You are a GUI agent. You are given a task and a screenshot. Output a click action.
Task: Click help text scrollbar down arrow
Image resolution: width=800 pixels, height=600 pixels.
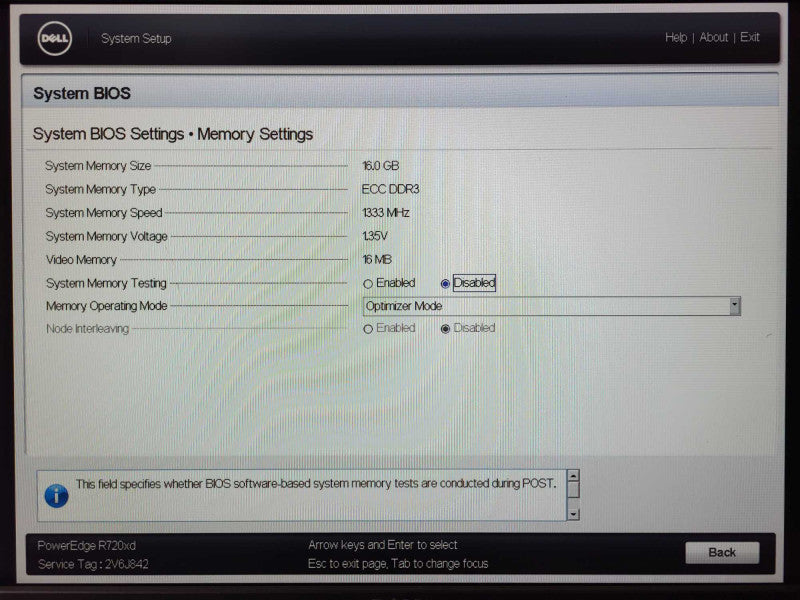tap(573, 514)
